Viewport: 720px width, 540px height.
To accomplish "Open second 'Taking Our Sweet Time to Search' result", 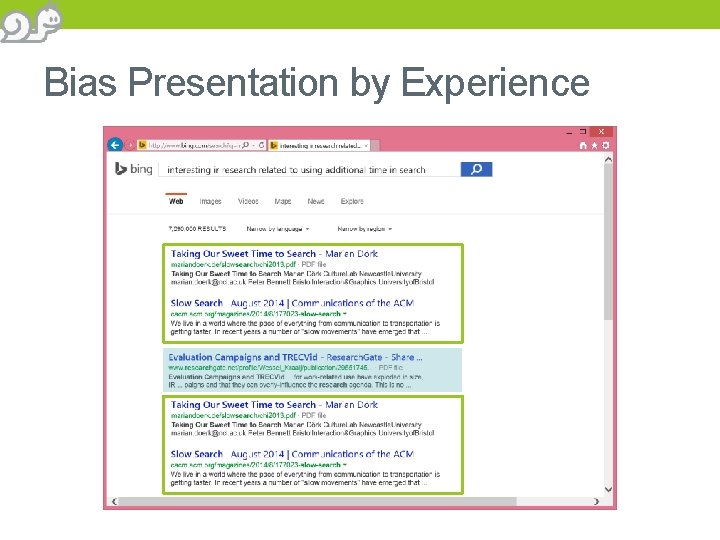I will (x=274, y=405).
